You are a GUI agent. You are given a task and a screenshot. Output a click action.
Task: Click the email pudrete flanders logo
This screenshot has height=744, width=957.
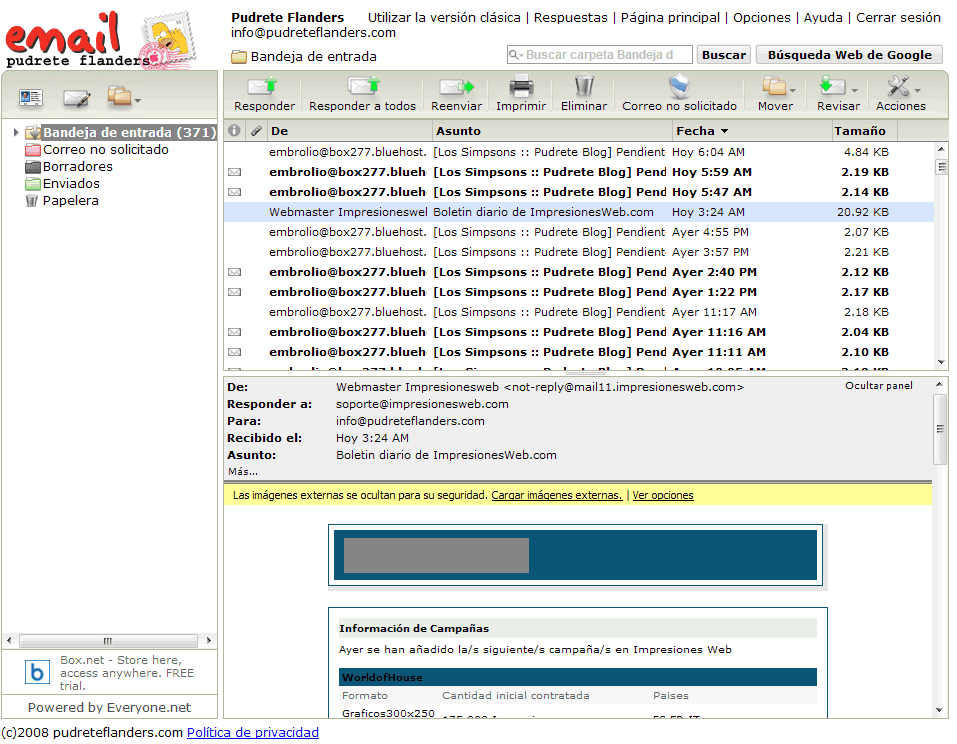point(99,38)
